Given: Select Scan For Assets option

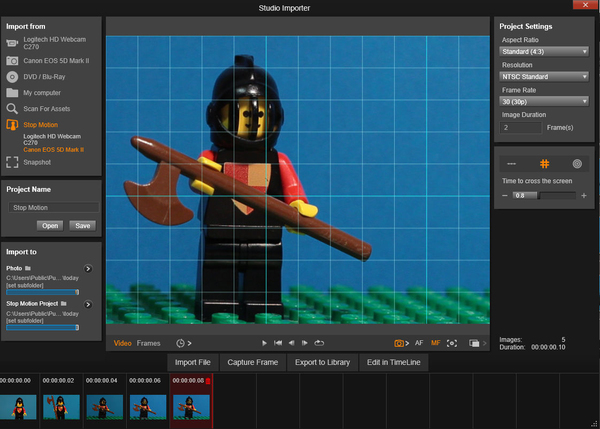Looking at the screenshot, I should pyautogui.click(x=38, y=109).
